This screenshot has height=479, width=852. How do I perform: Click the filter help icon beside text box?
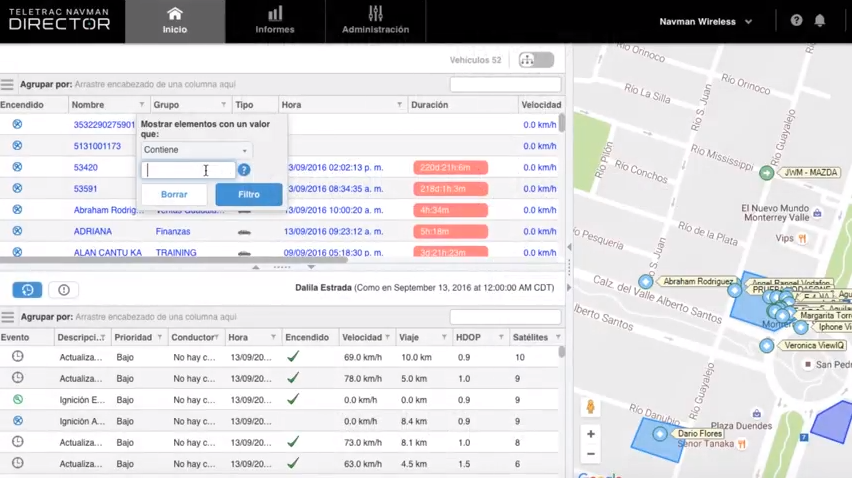coord(244,170)
